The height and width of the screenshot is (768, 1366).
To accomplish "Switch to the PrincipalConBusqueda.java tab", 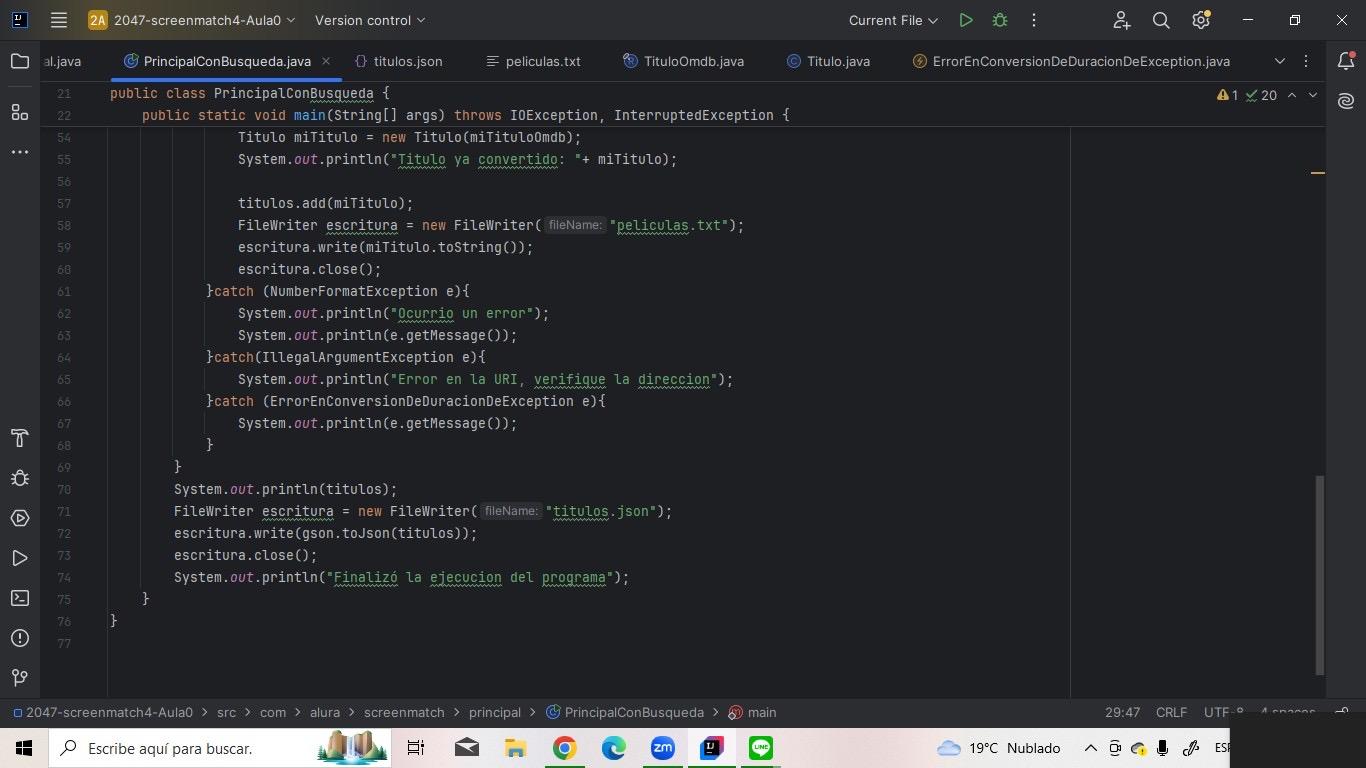I will pyautogui.click(x=227, y=61).
